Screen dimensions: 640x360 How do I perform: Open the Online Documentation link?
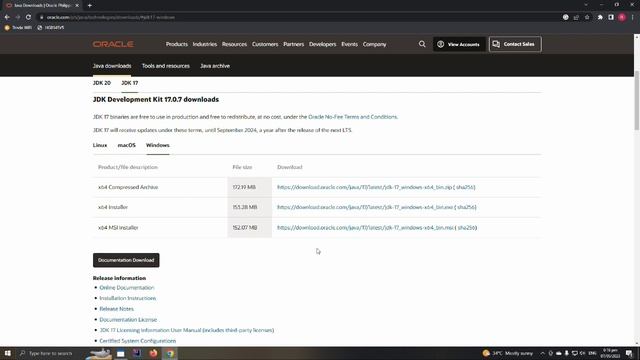pyautogui.click(x=127, y=288)
